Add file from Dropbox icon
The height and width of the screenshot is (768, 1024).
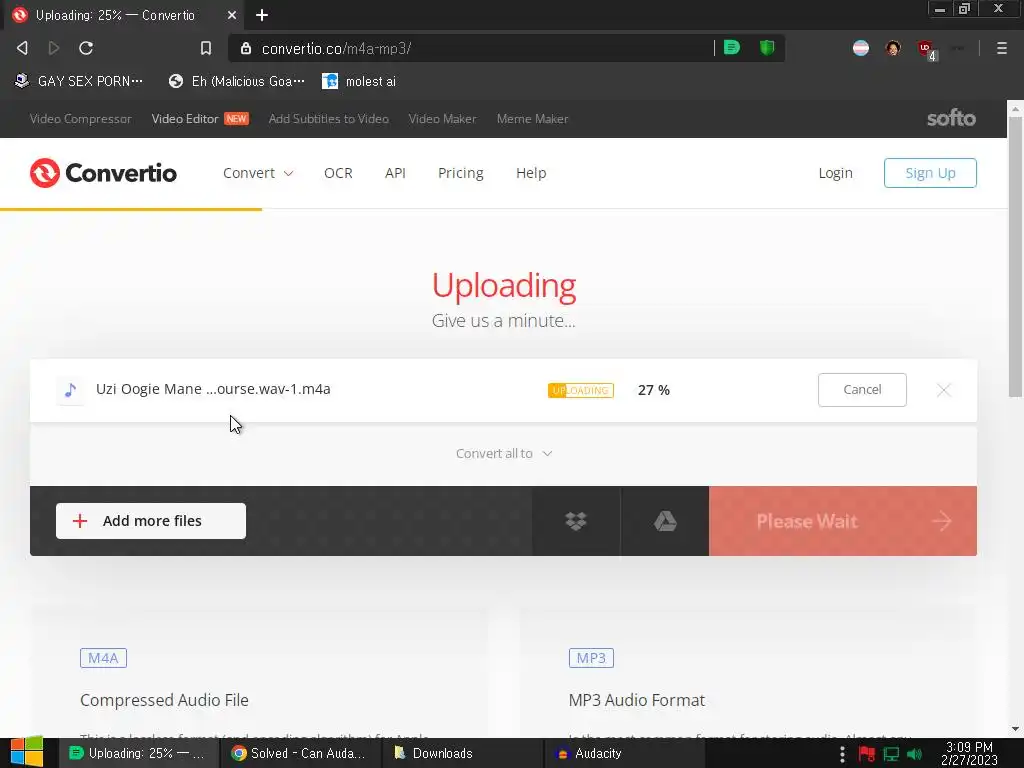pos(575,520)
